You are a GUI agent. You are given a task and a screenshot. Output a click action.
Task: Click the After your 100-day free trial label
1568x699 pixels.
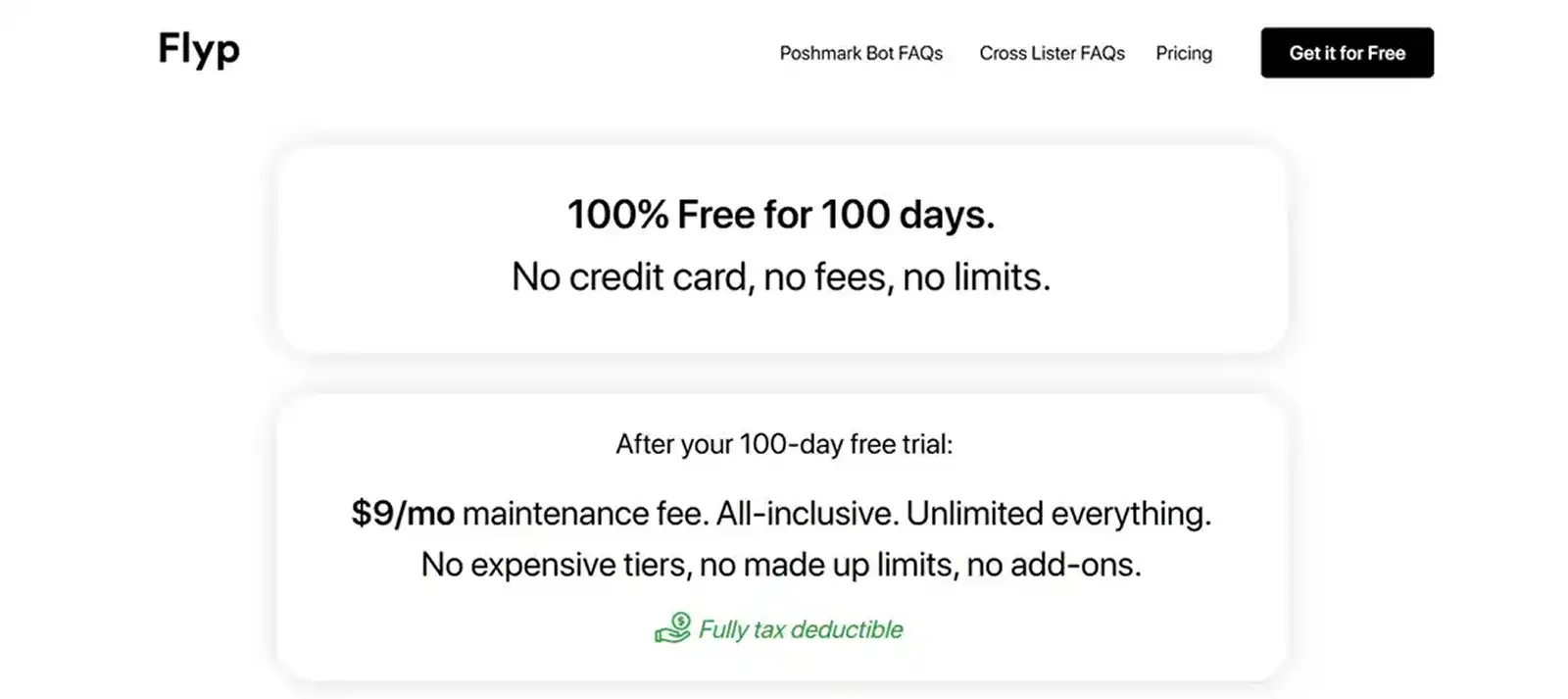pos(781,444)
